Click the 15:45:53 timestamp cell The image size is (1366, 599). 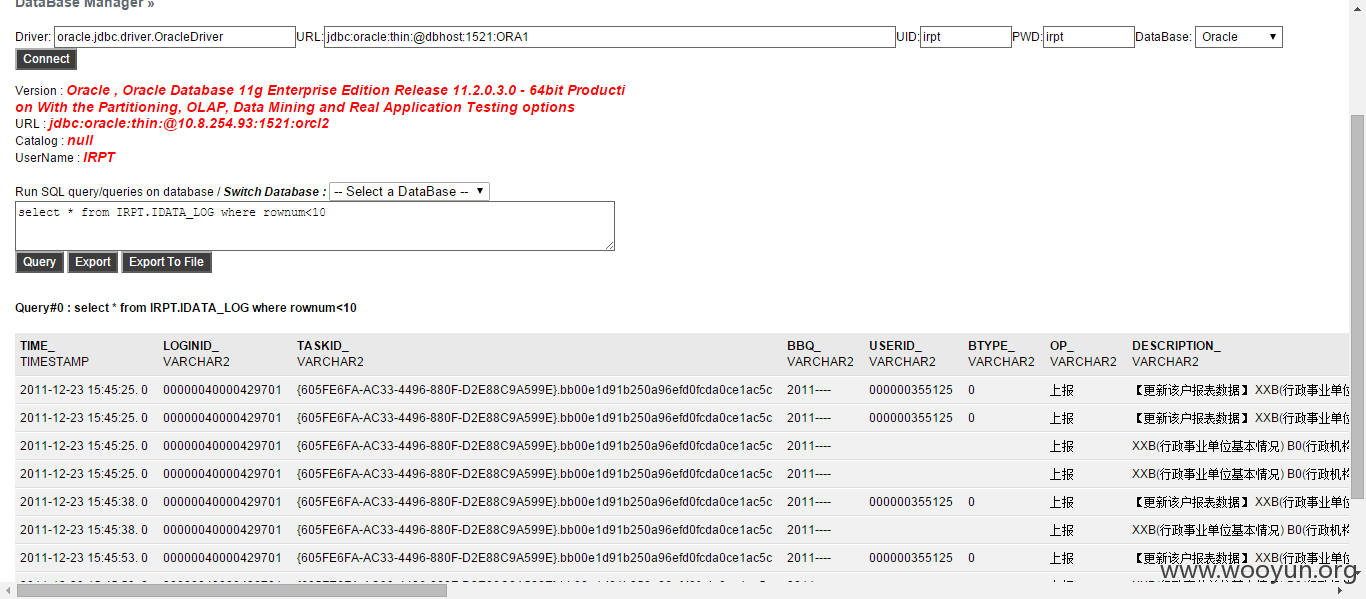click(x=84, y=558)
